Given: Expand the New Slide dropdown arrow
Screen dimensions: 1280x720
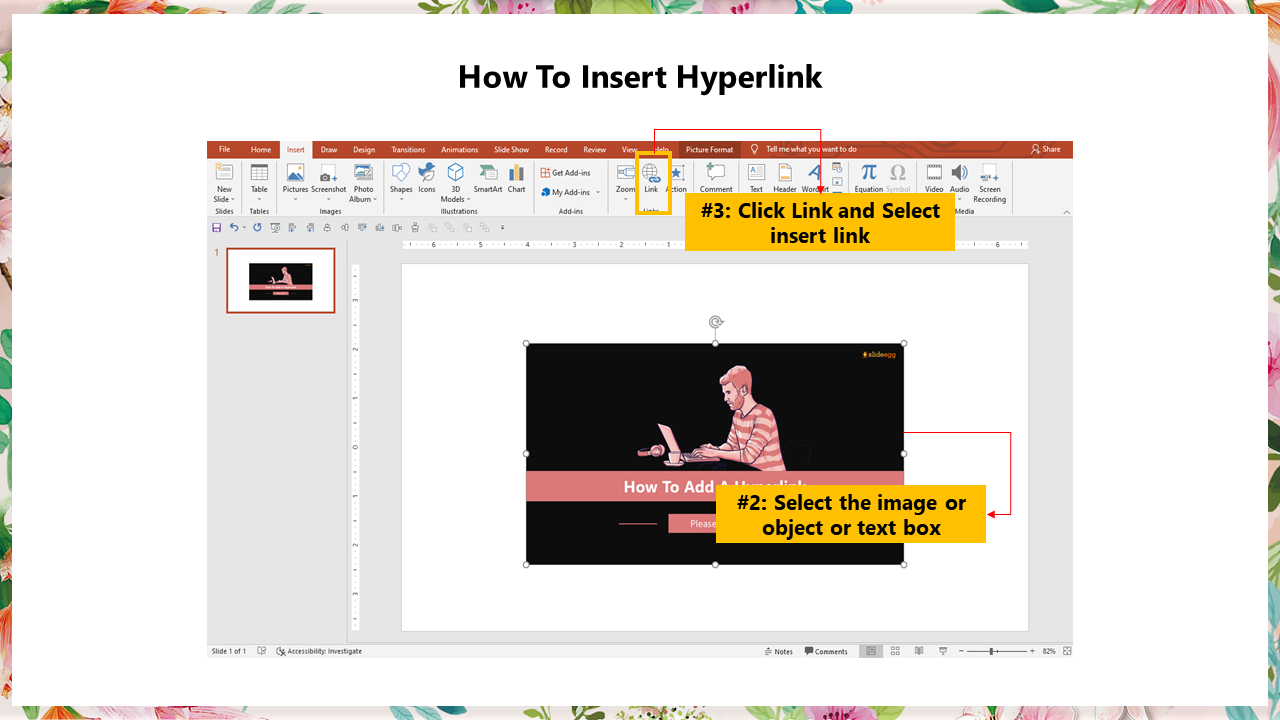Looking at the screenshot, I should click(x=234, y=199).
